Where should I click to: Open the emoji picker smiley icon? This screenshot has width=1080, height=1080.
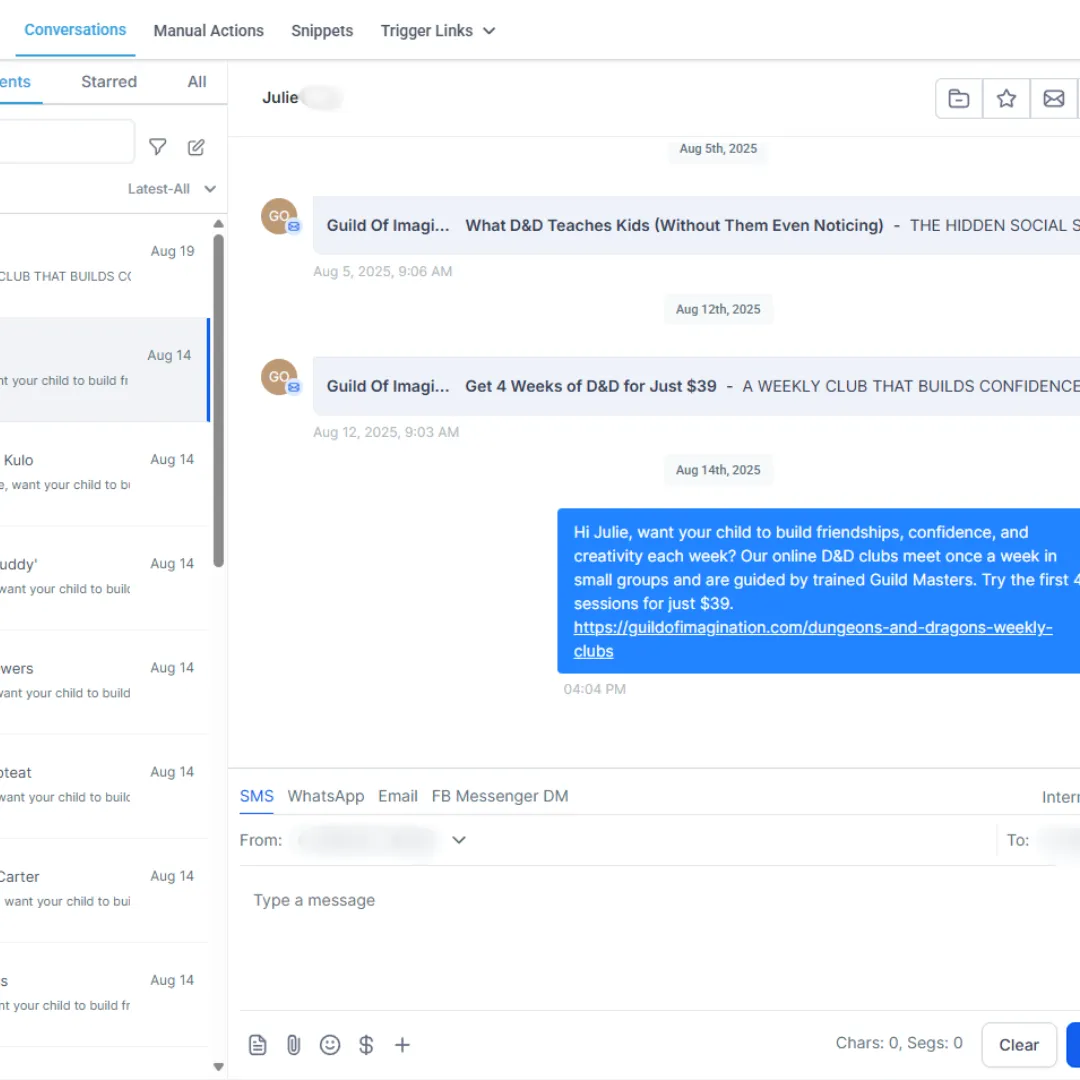coord(330,1045)
